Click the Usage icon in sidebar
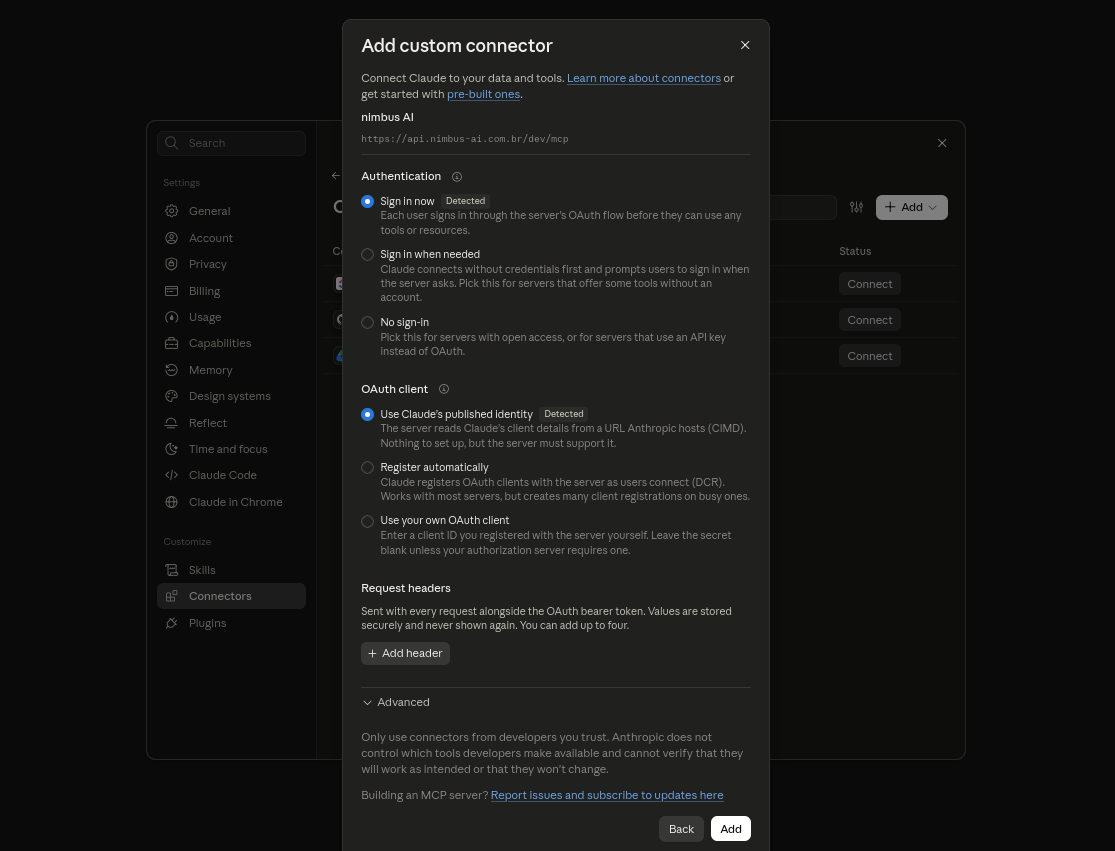 [x=171, y=317]
